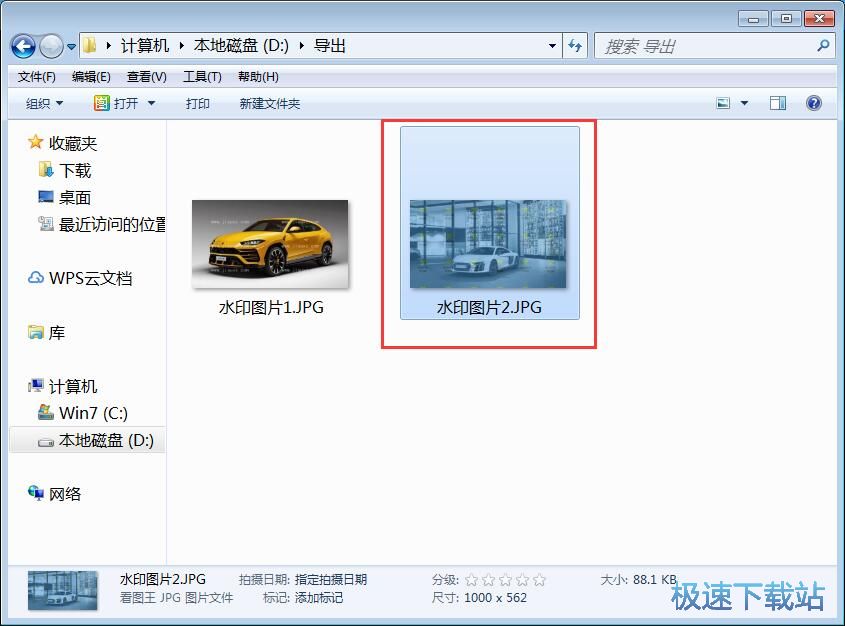Open the 帮助(H) menu
This screenshot has width=845, height=626.
(x=258, y=77)
